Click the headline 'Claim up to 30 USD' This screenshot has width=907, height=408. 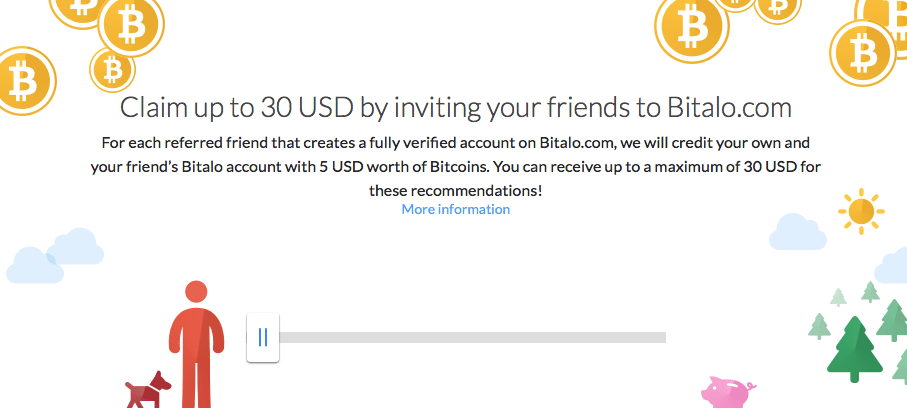click(455, 107)
